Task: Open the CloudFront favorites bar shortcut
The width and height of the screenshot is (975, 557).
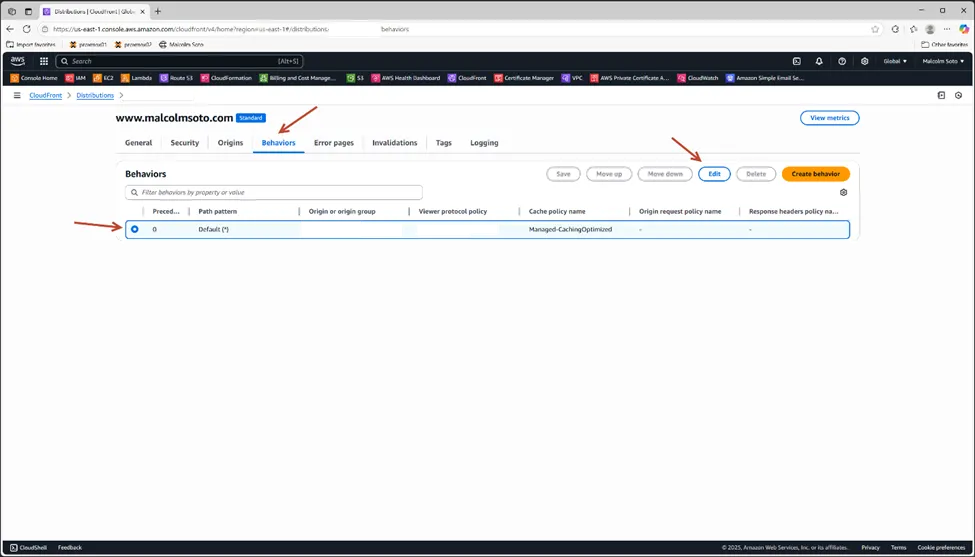Action: pyautogui.click(x=467, y=78)
